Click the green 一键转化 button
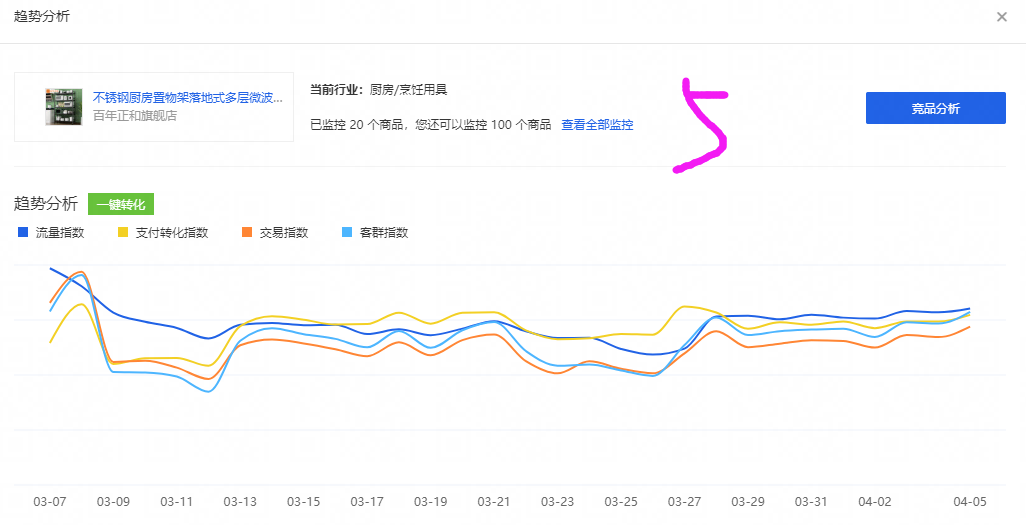1026x525 pixels. [x=121, y=204]
